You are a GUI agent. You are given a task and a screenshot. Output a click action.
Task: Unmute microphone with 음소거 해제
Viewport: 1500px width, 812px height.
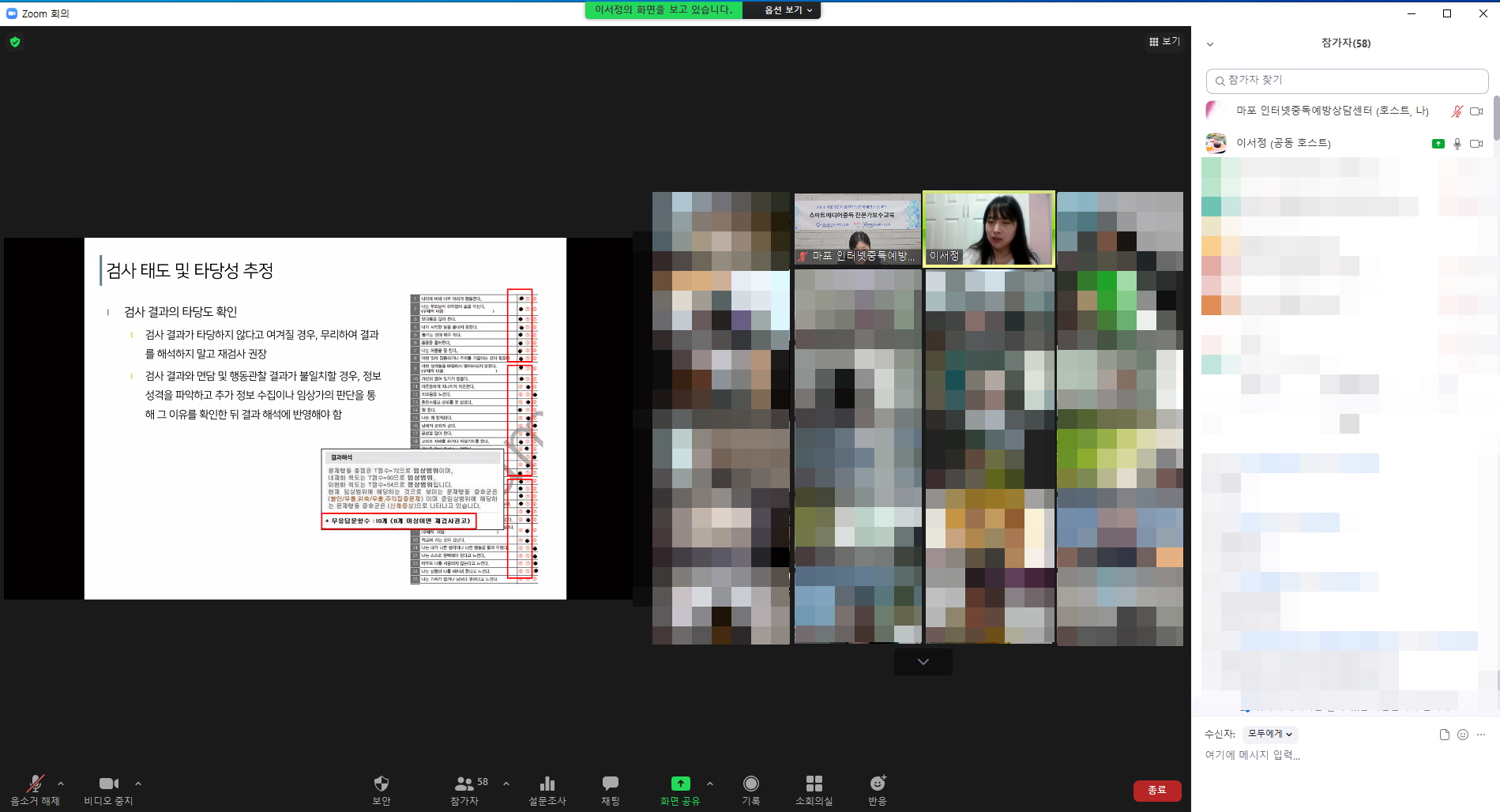pos(35,784)
